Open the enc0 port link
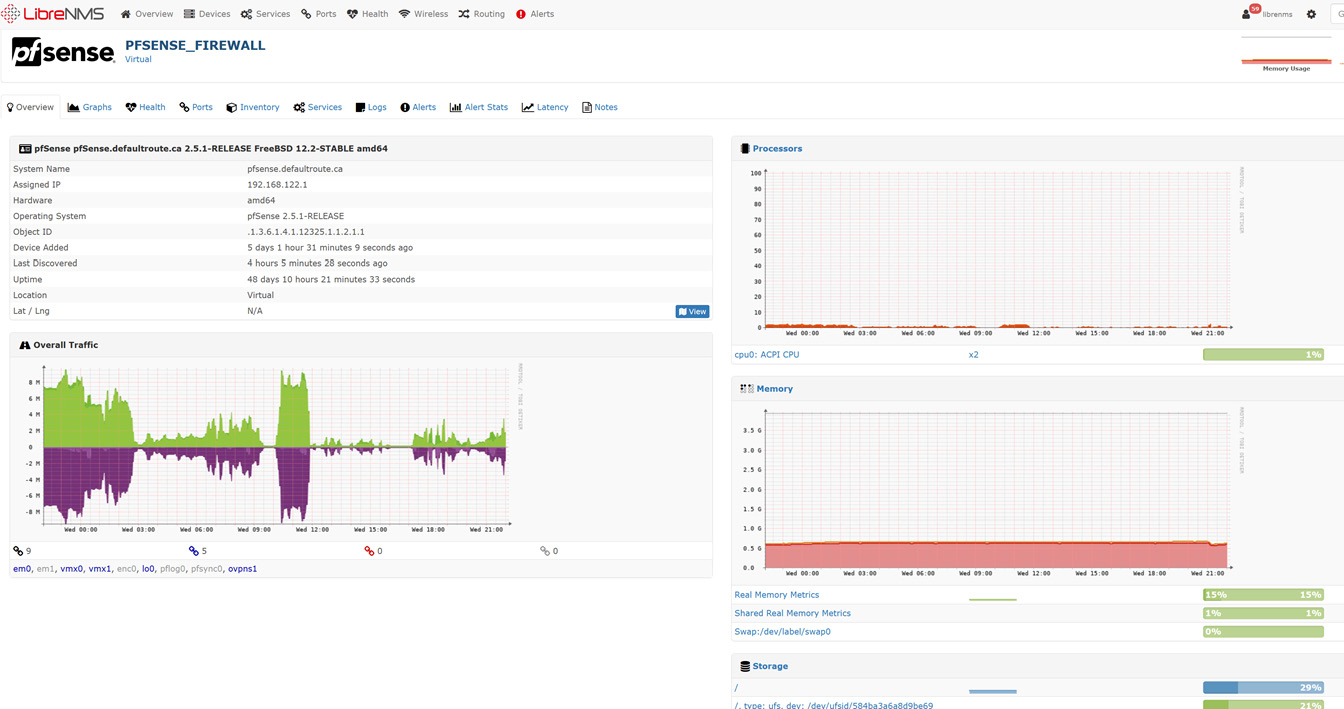 (127, 569)
